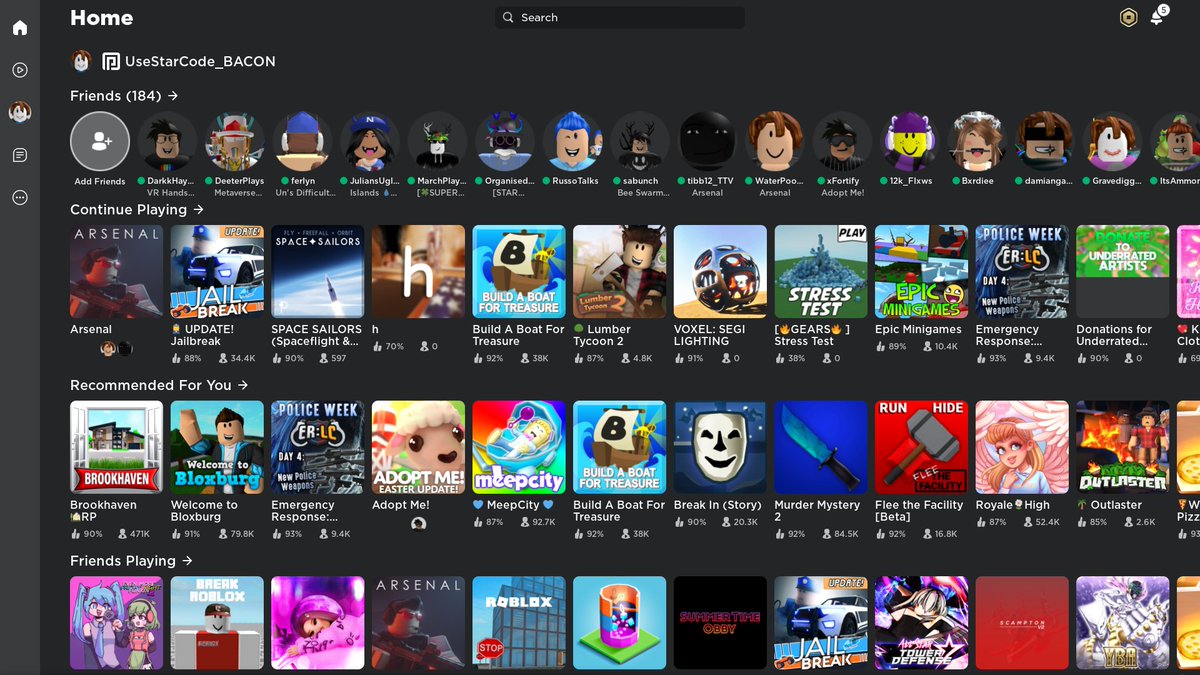Screen dimensions: 1200x675
Task: Open the Home icon in the sidebar
Action: click(20, 28)
